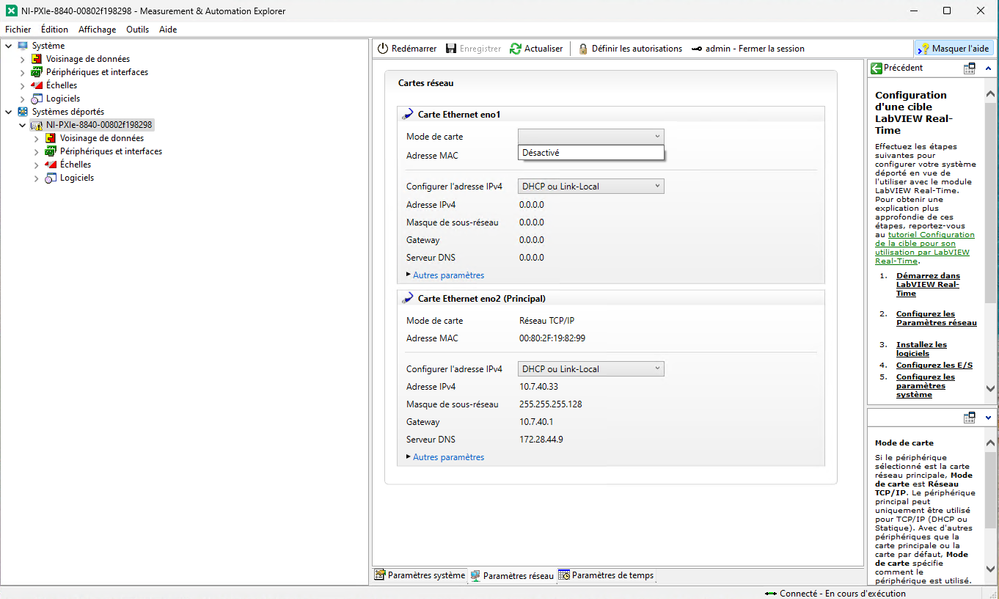Collapse the Systèmes déportés node

coord(9,112)
